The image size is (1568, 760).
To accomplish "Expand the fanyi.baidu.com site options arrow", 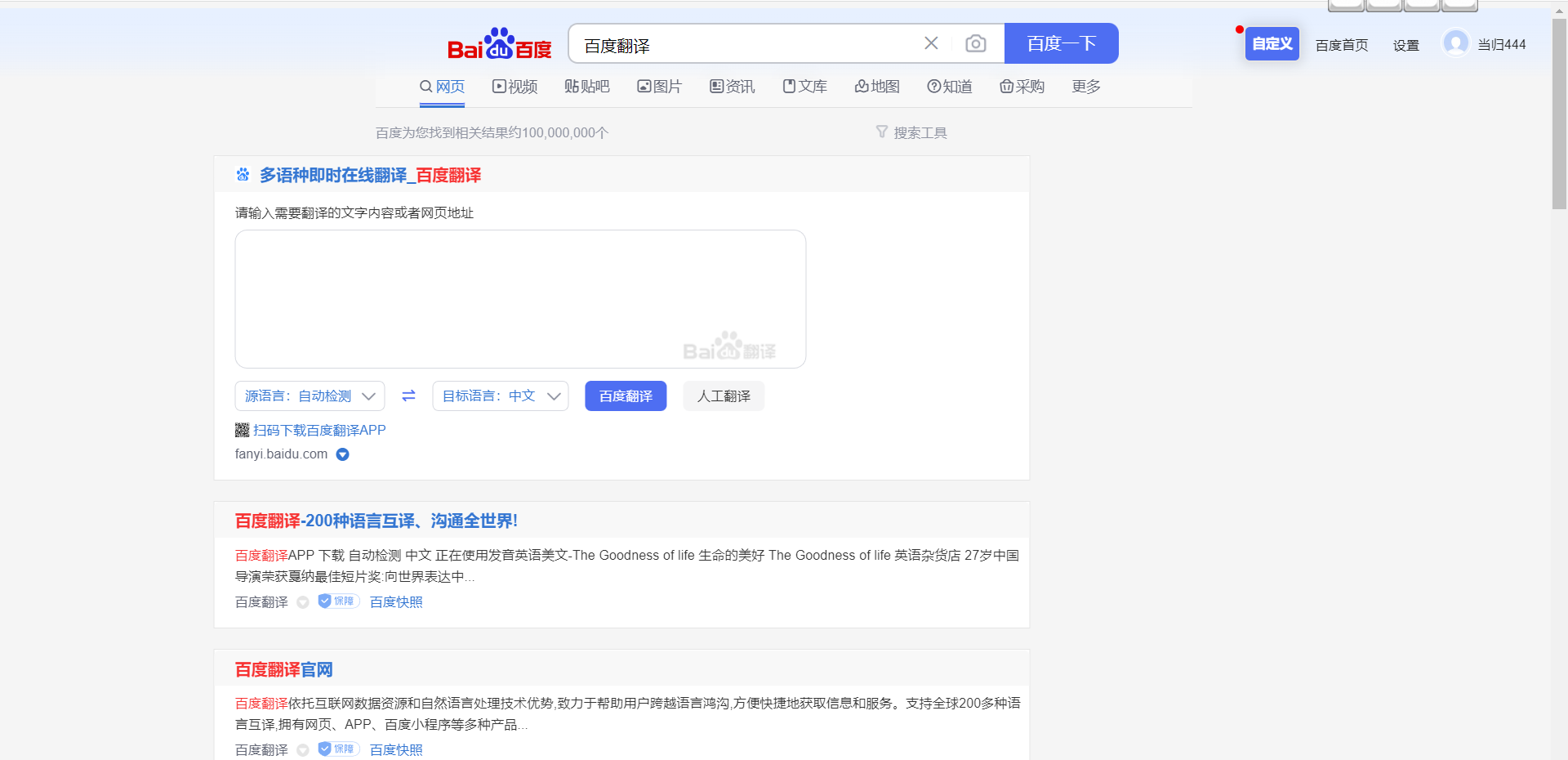I will tap(342, 454).
